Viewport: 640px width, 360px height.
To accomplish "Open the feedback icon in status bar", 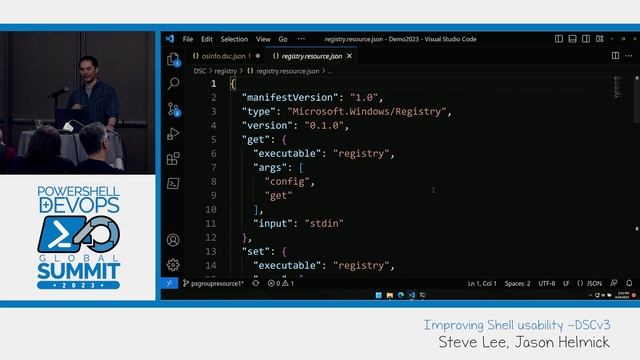I will [613, 283].
